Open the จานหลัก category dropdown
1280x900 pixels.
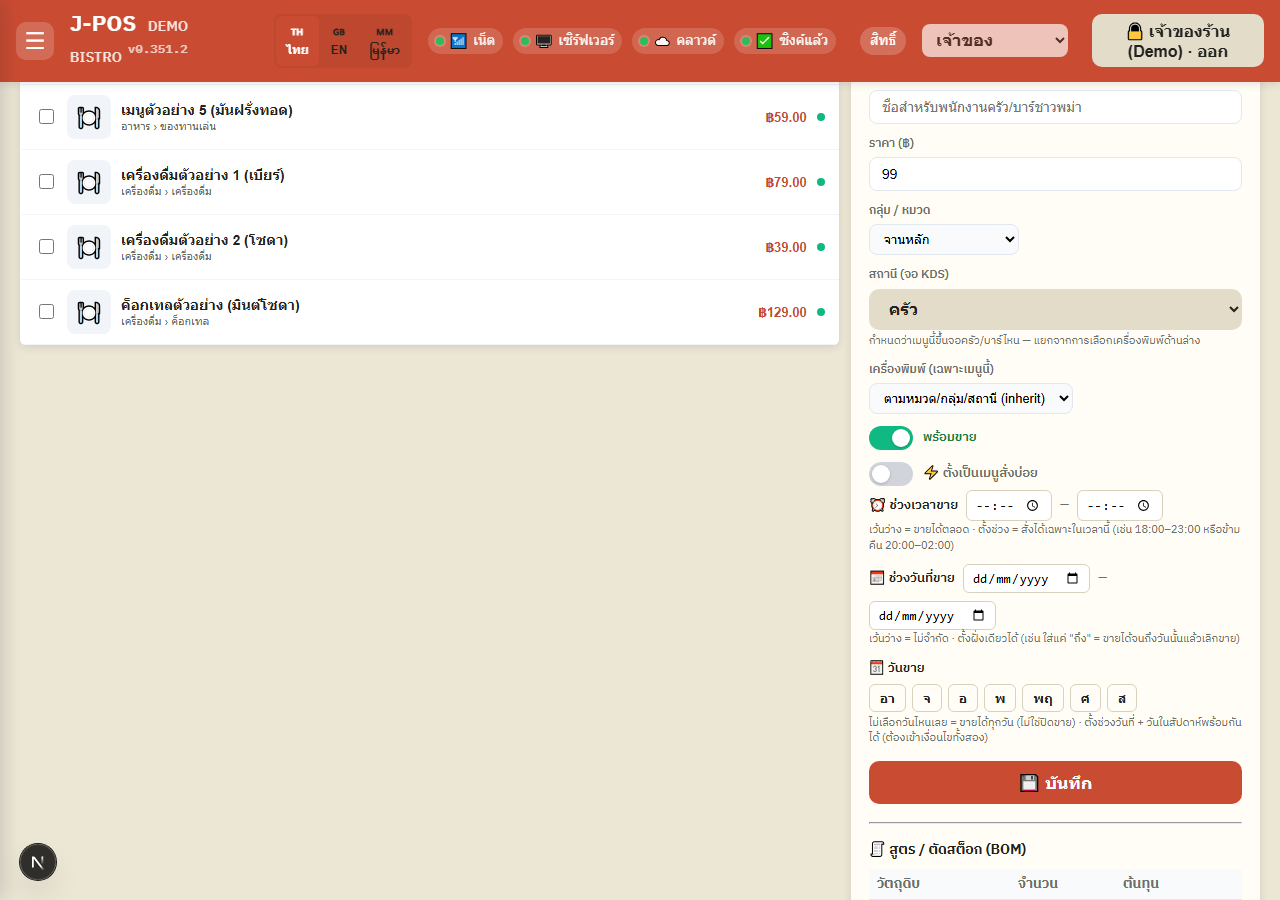pos(944,239)
